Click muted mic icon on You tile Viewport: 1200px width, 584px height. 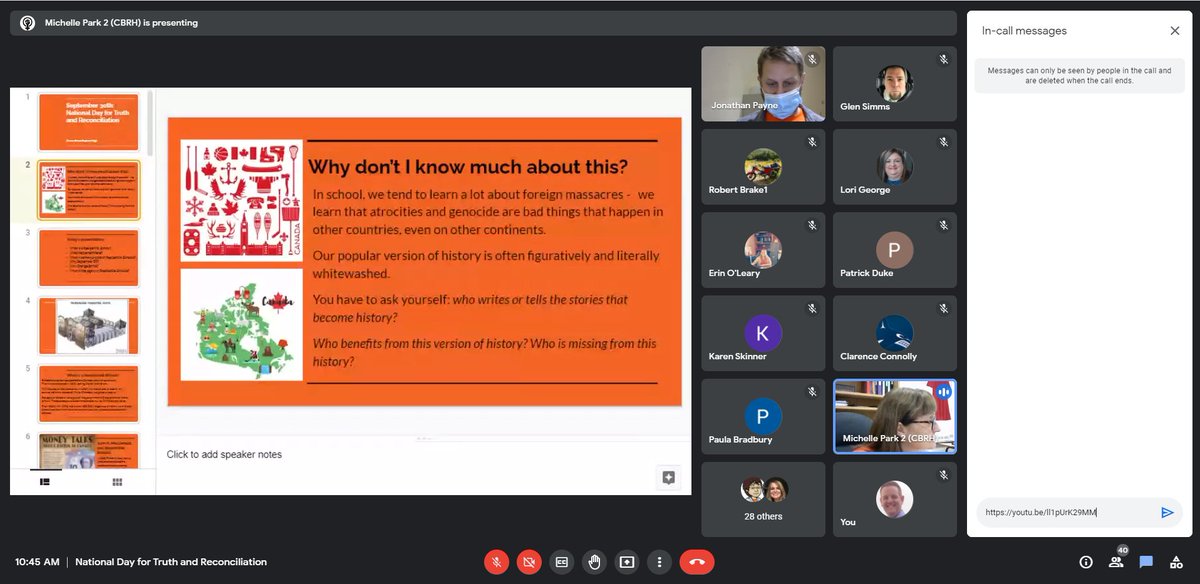943,475
